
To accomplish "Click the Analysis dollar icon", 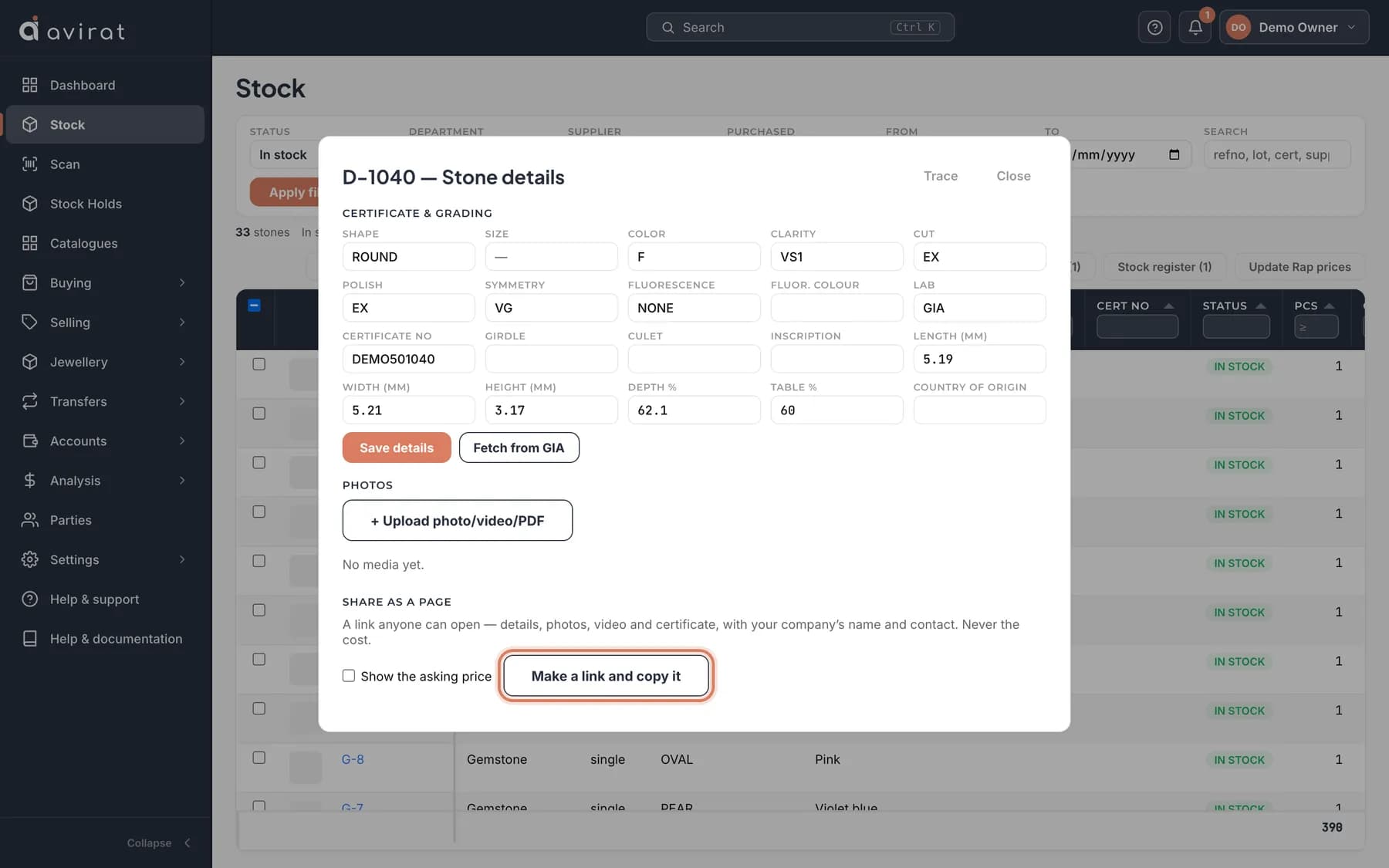I will click(29, 480).
